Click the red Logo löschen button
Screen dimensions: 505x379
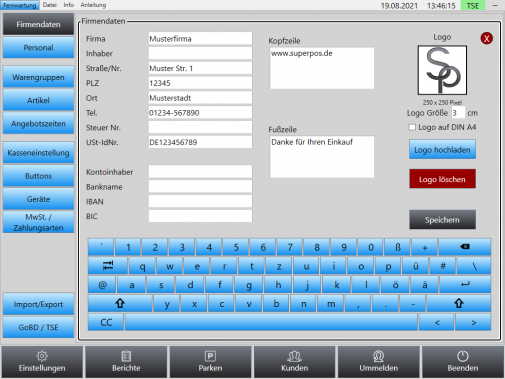pos(442,179)
